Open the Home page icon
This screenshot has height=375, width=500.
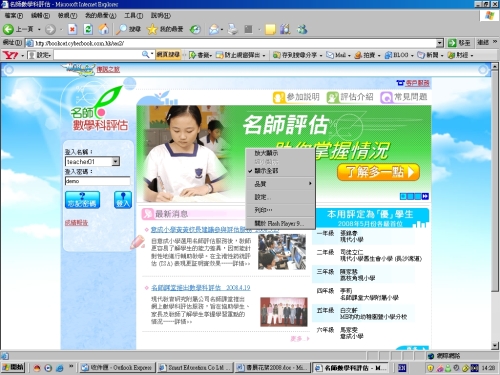point(104,29)
